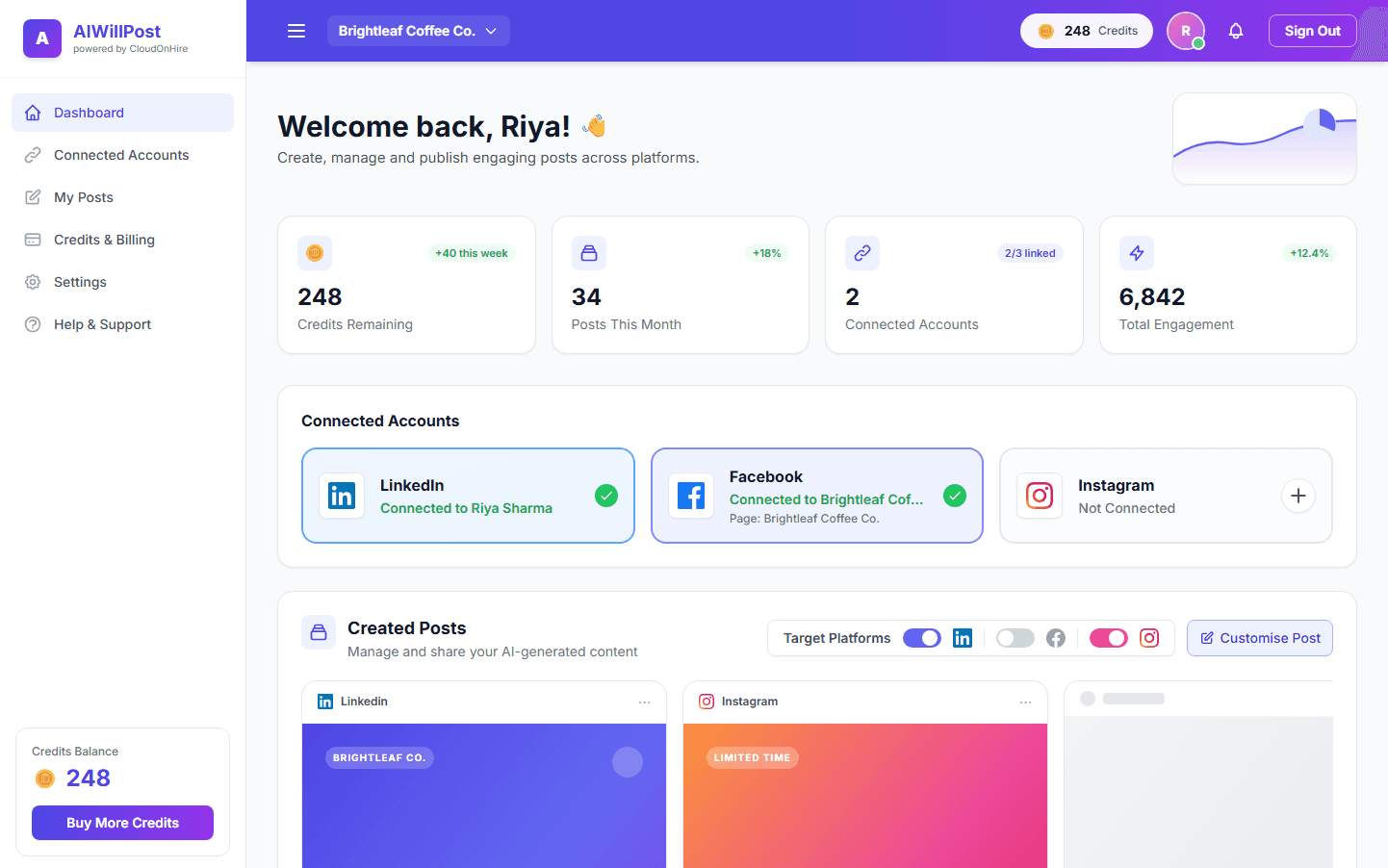Select the LinkedIn connected account card

[468, 496]
